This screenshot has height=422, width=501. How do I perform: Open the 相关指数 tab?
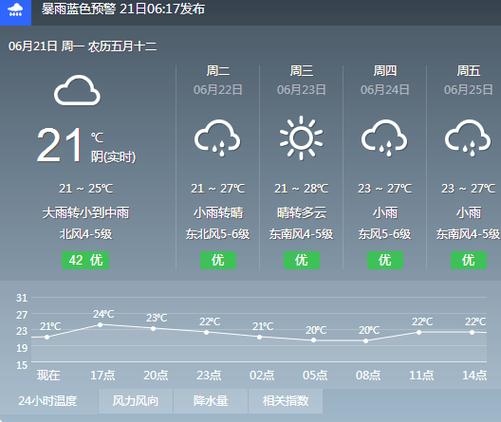coord(286,401)
